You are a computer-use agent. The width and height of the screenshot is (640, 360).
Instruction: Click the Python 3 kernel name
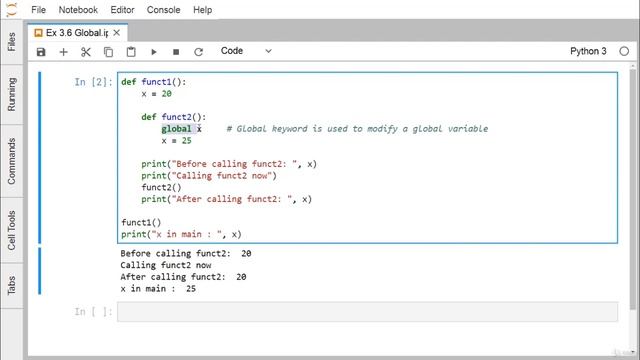588,51
